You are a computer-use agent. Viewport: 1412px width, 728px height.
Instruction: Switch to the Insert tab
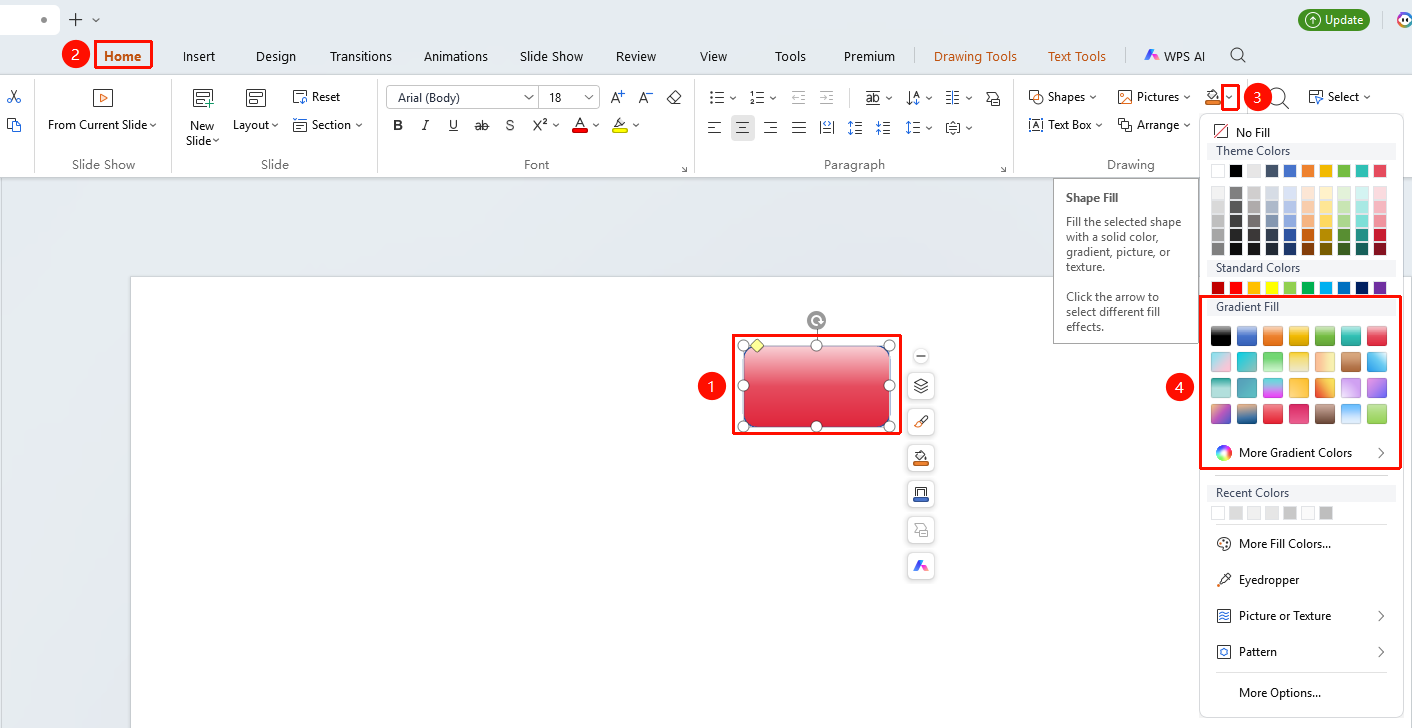click(x=199, y=56)
